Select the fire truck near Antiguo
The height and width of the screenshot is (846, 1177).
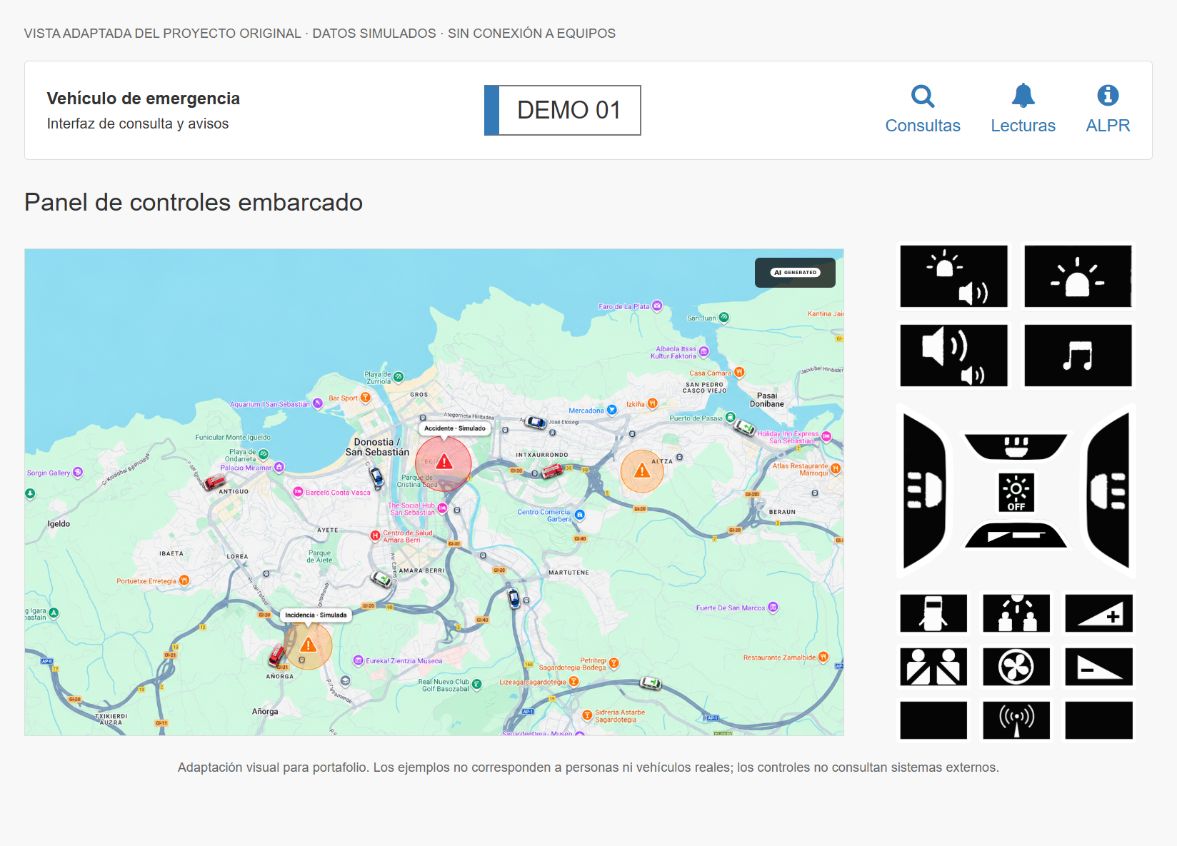click(x=215, y=481)
